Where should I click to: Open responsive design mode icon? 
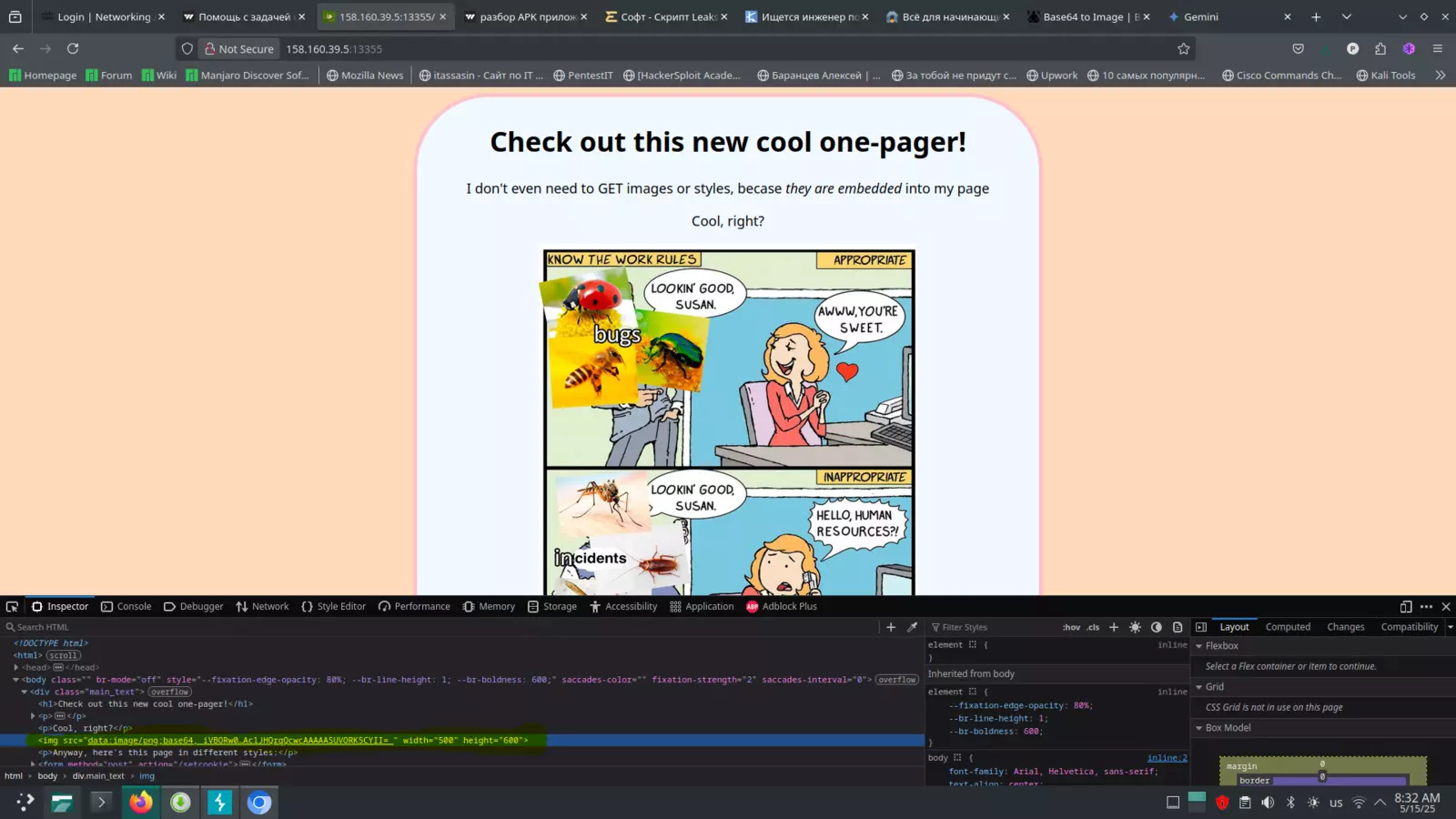tap(1405, 607)
